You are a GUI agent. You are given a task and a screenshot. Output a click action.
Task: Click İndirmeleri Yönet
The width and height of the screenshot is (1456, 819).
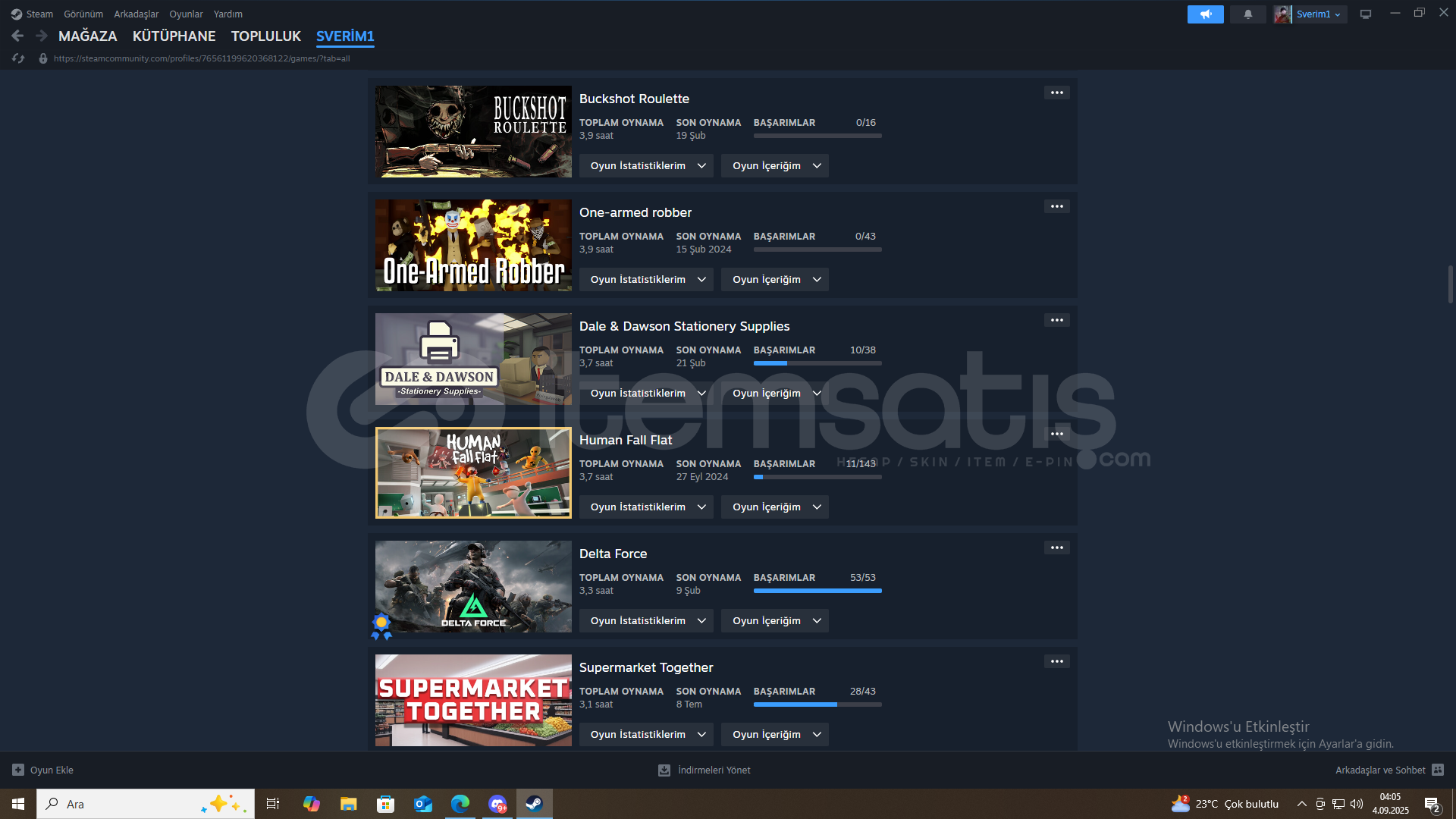tap(714, 770)
